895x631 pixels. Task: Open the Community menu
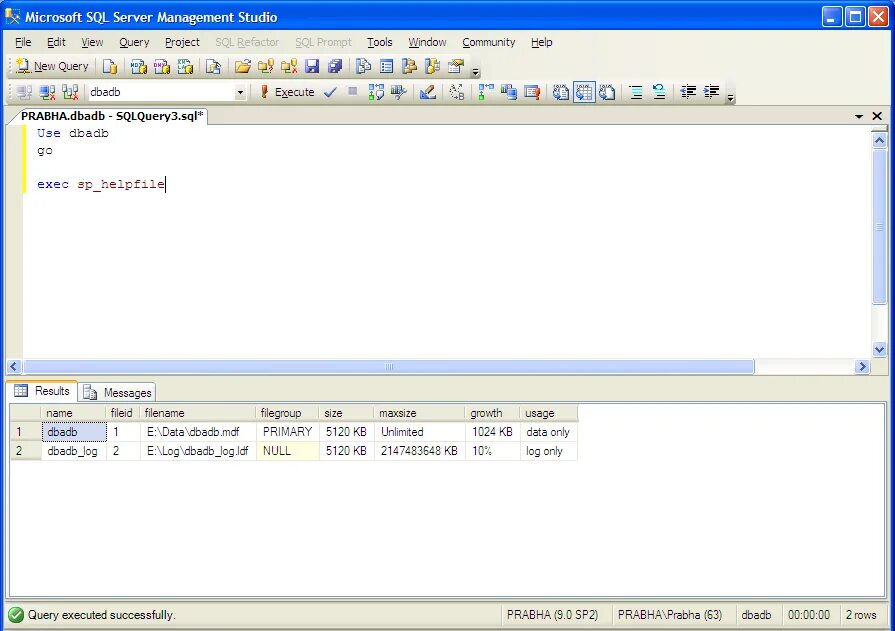[x=489, y=42]
